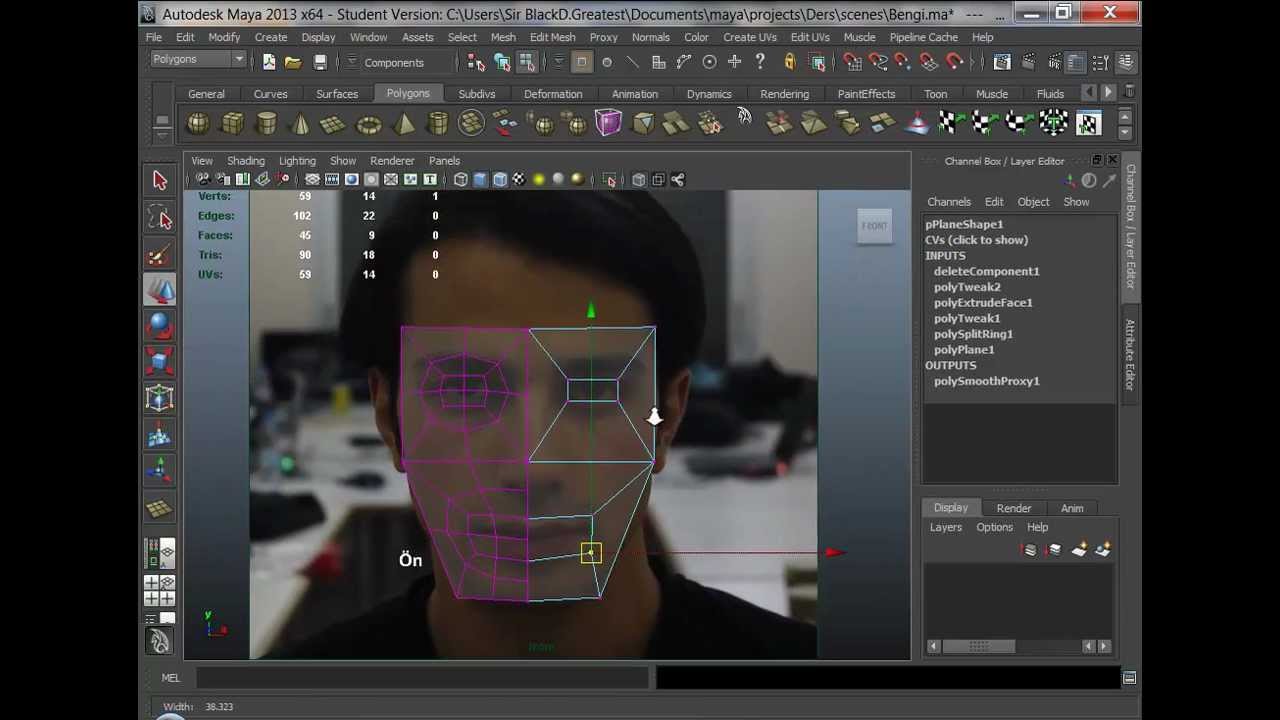Switch to the Surfaces shelf tab
1280x720 pixels.
337,94
